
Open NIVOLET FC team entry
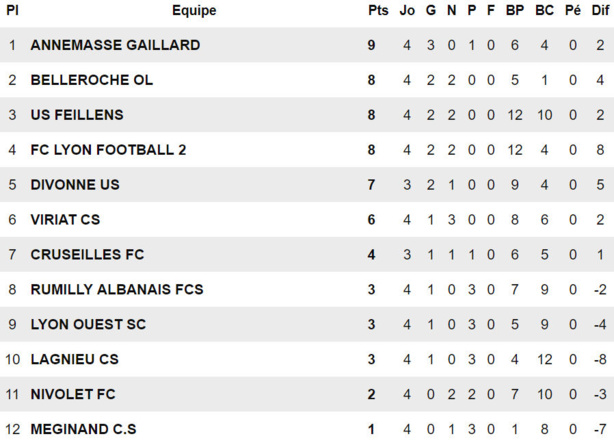pyautogui.click(x=73, y=395)
